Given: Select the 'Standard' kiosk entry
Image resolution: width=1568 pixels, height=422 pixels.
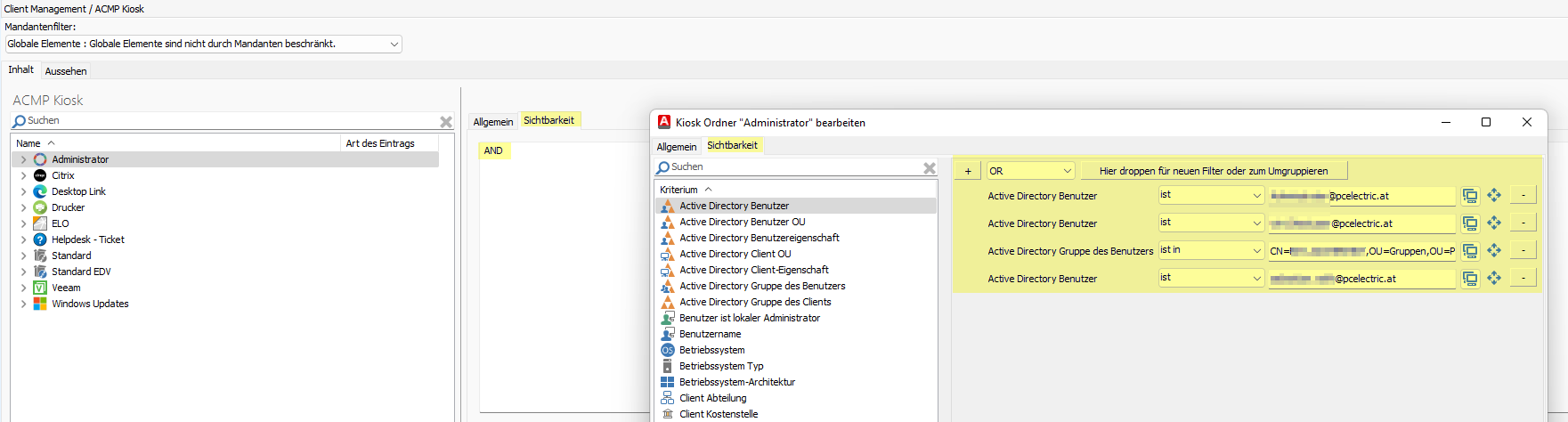Looking at the screenshot, I should pyautogui.click(x=71, y=256).
